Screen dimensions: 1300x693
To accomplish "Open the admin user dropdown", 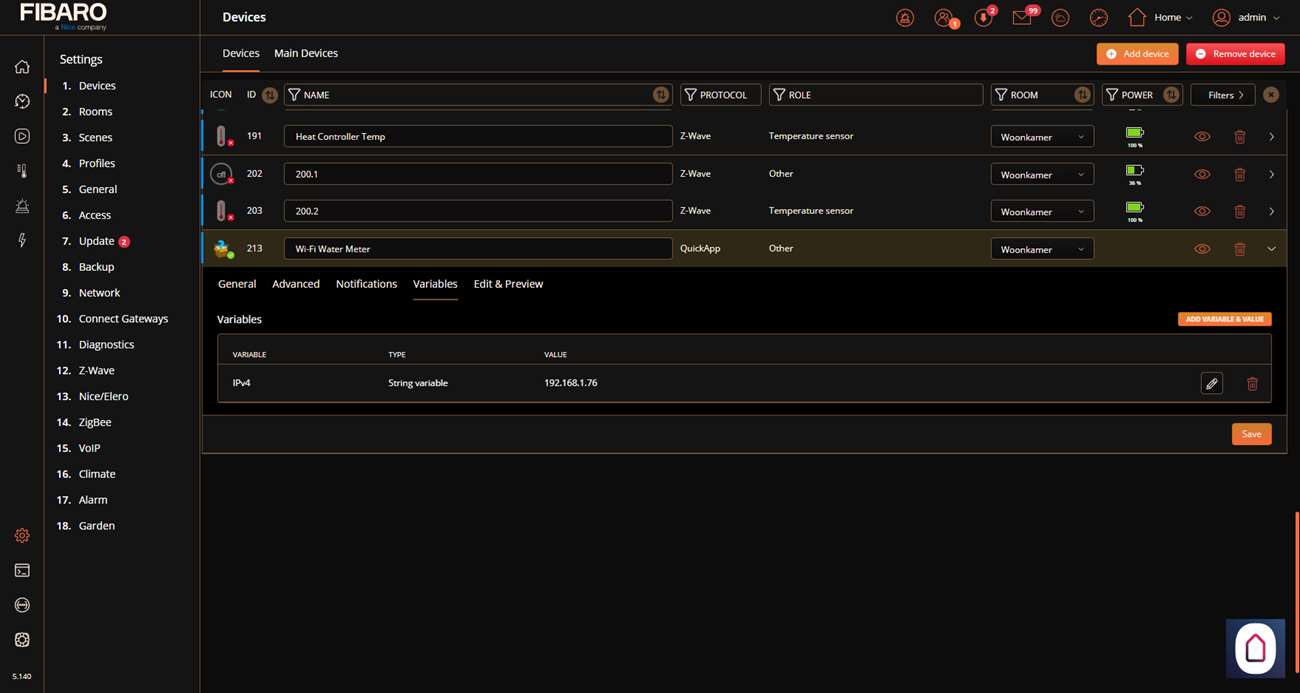I will [1246, 18].
